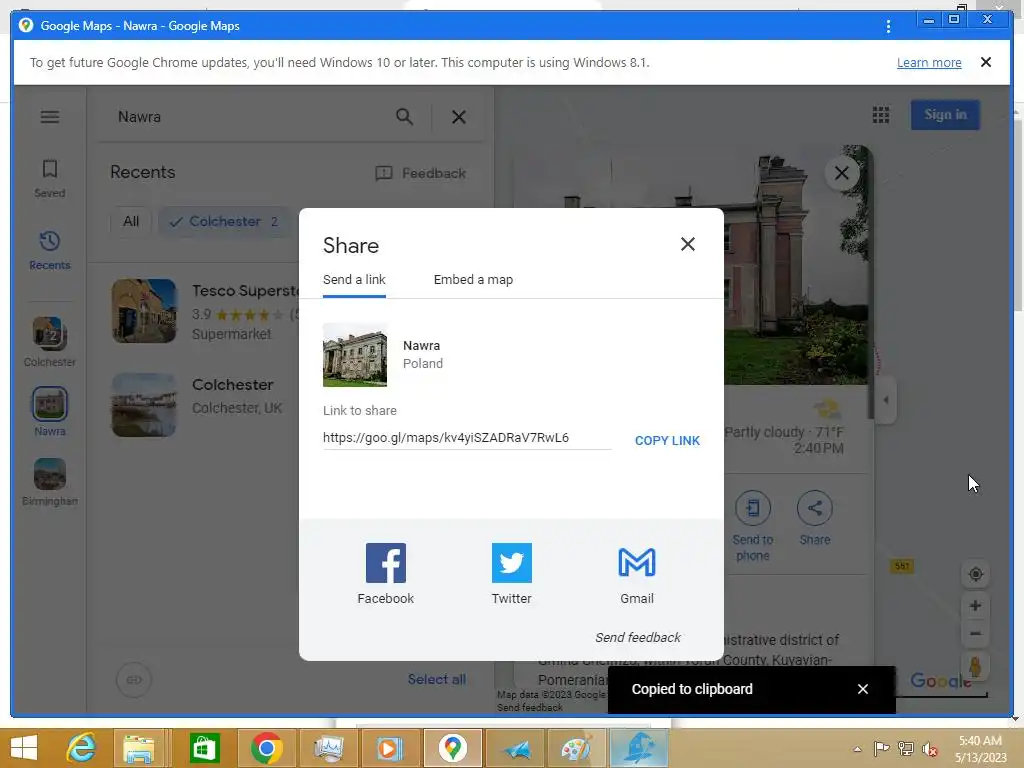Click Colchester thumbnail image

click(x=144, y=405)
